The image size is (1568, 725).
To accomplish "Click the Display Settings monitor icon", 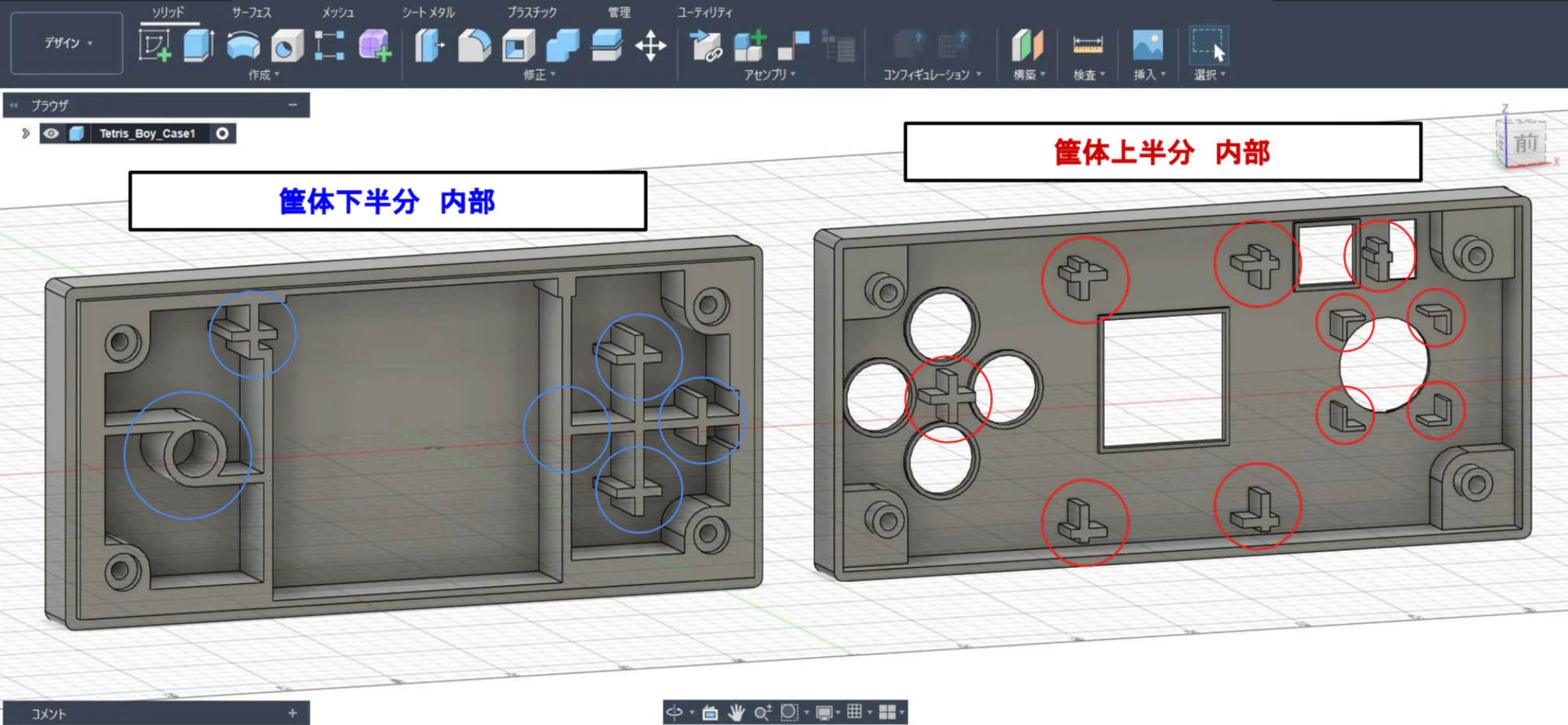I will click(824, 712).
